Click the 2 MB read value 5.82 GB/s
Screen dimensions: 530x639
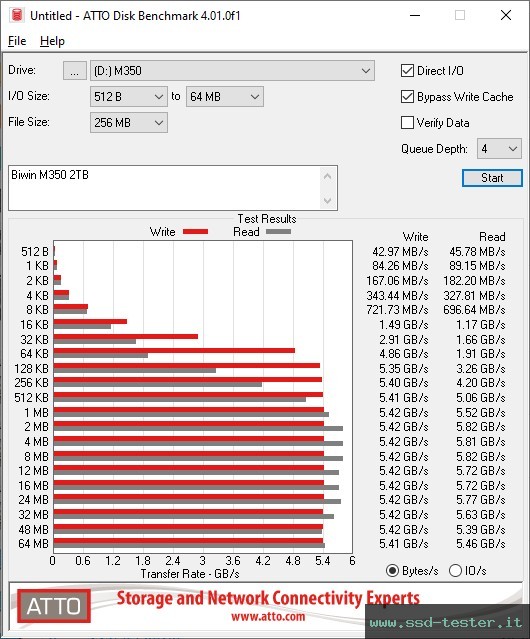click(x=481, y=427)
